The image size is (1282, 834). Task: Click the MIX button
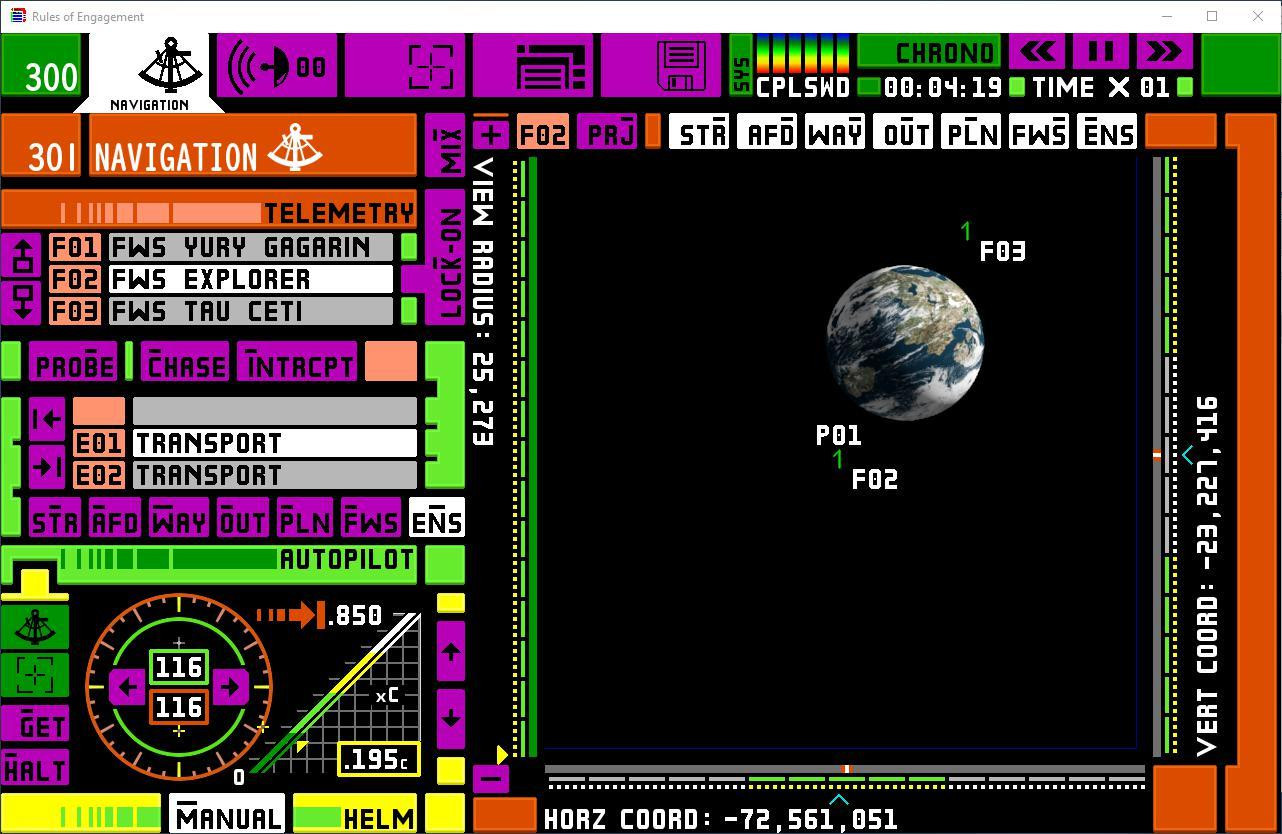[x=446, y=146]
